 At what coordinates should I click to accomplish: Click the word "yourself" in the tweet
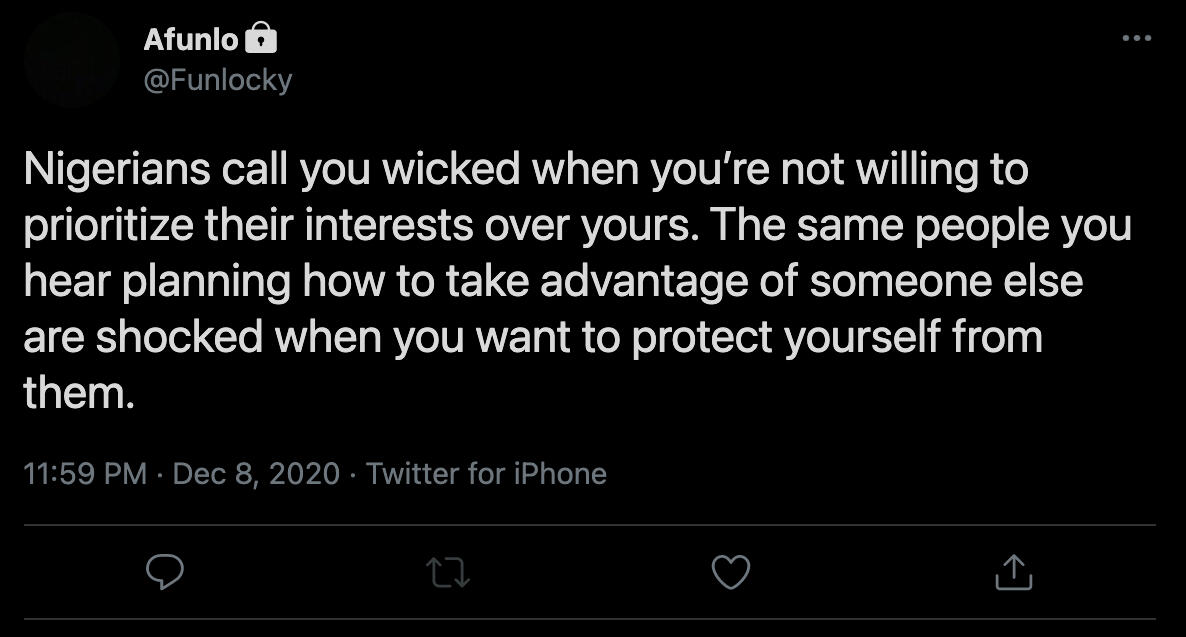click(857, 338)
